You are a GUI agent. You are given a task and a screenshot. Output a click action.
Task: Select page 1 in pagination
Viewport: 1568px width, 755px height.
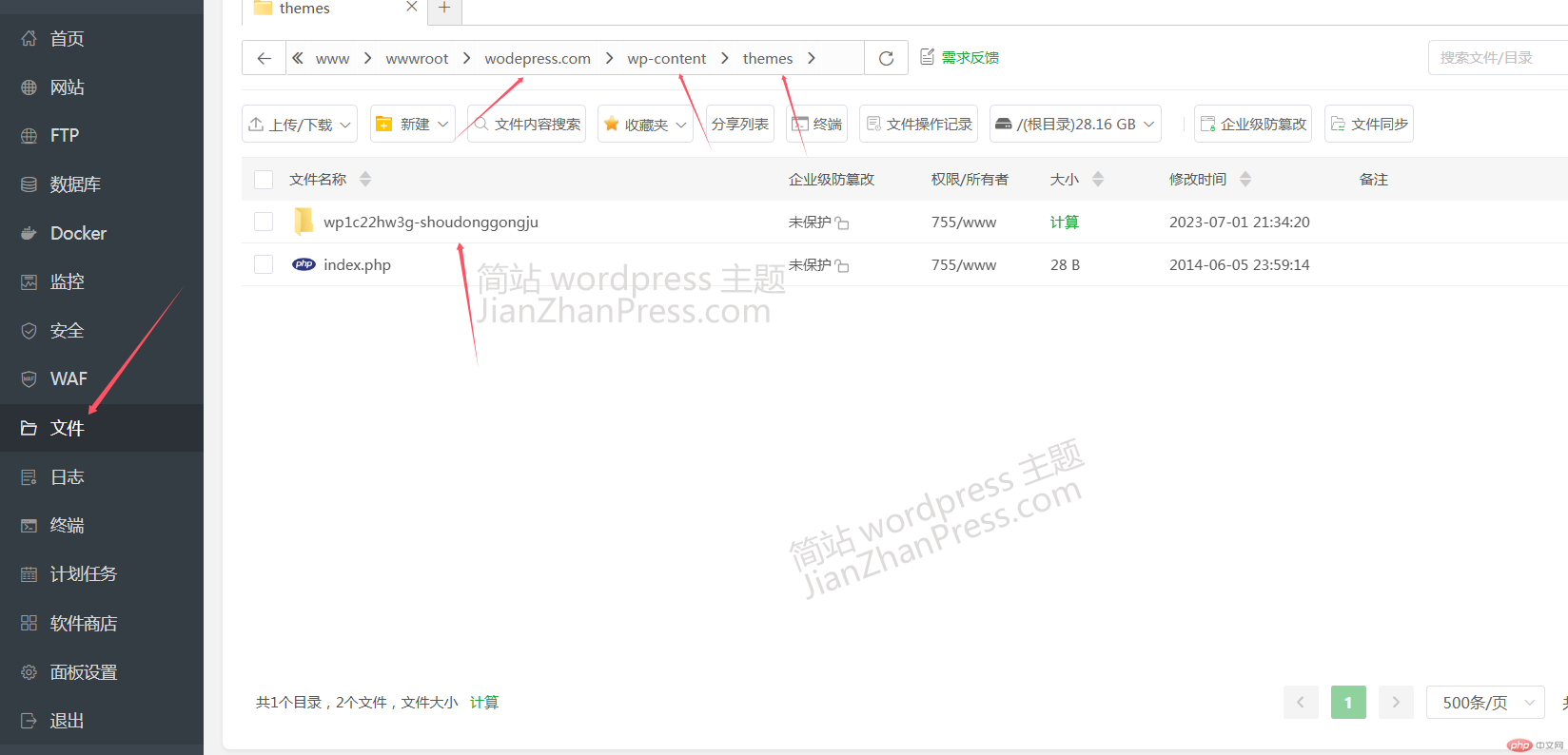[x=1348, y=703]
